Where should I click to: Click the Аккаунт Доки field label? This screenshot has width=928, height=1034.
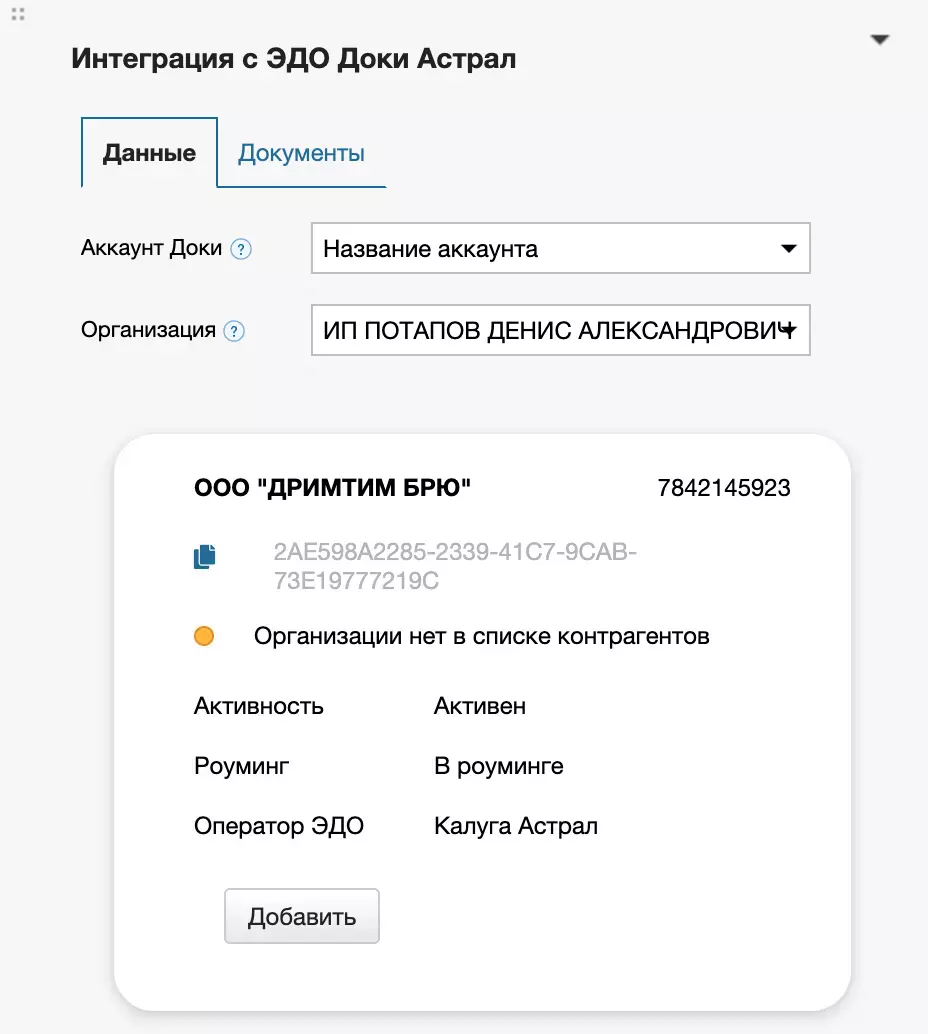tap(151, 248)
